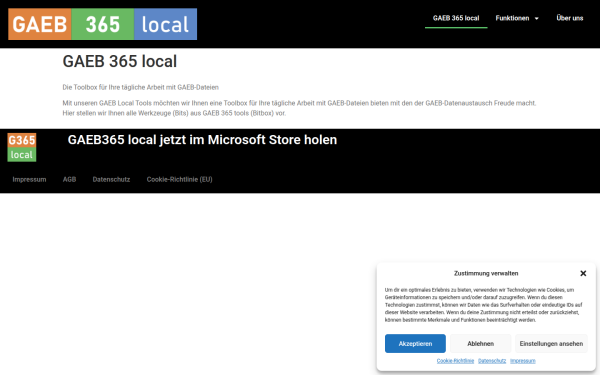Open the Über uns menu item
The image size is (600, 375).
pyautogui.click(x=569, y=18)
